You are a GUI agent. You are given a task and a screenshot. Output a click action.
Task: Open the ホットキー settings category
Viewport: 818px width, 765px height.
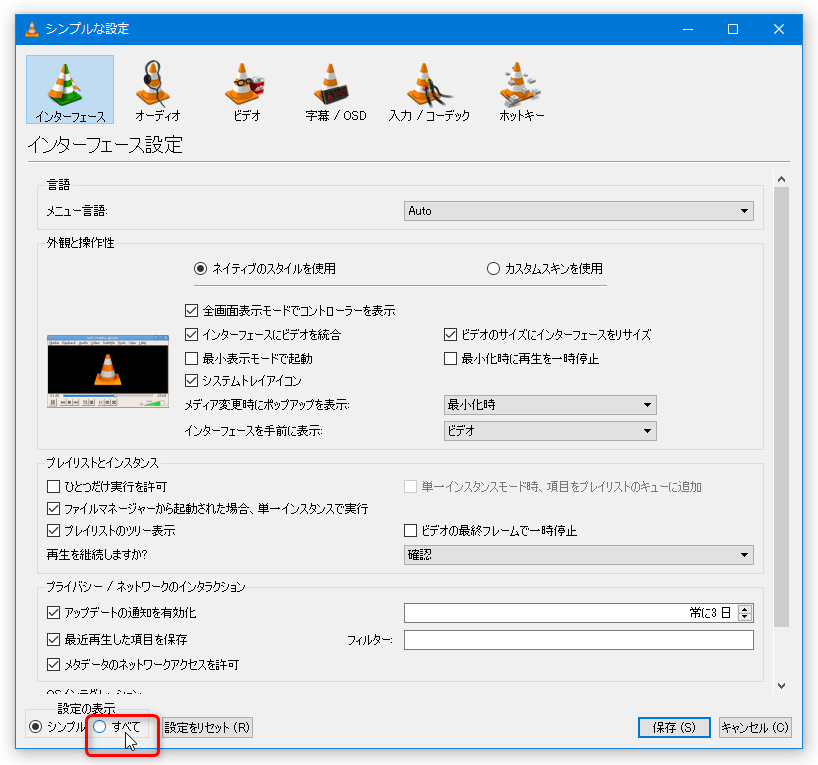point(521,90)
